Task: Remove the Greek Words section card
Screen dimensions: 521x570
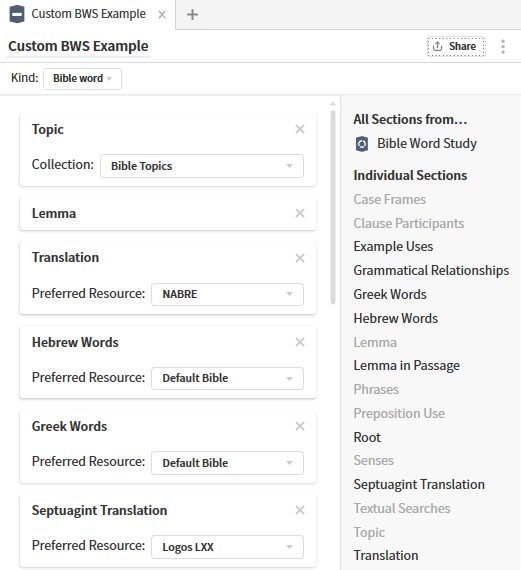Action: coord(300,426)
